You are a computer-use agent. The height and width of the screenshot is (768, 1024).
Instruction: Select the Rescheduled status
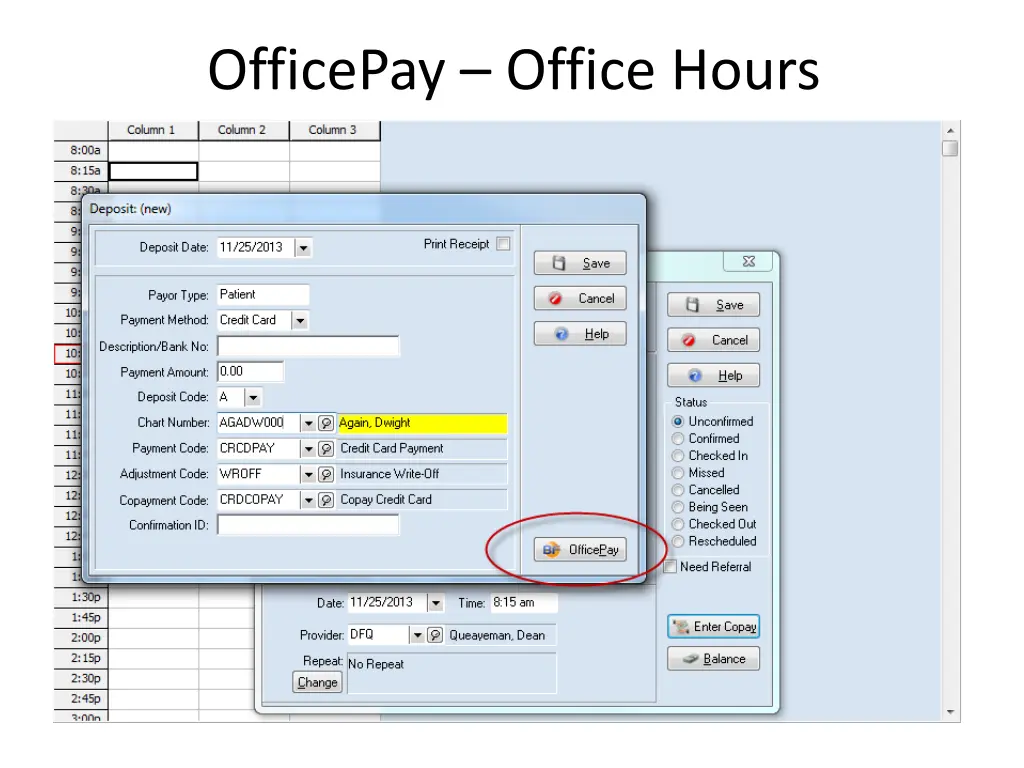678,541
